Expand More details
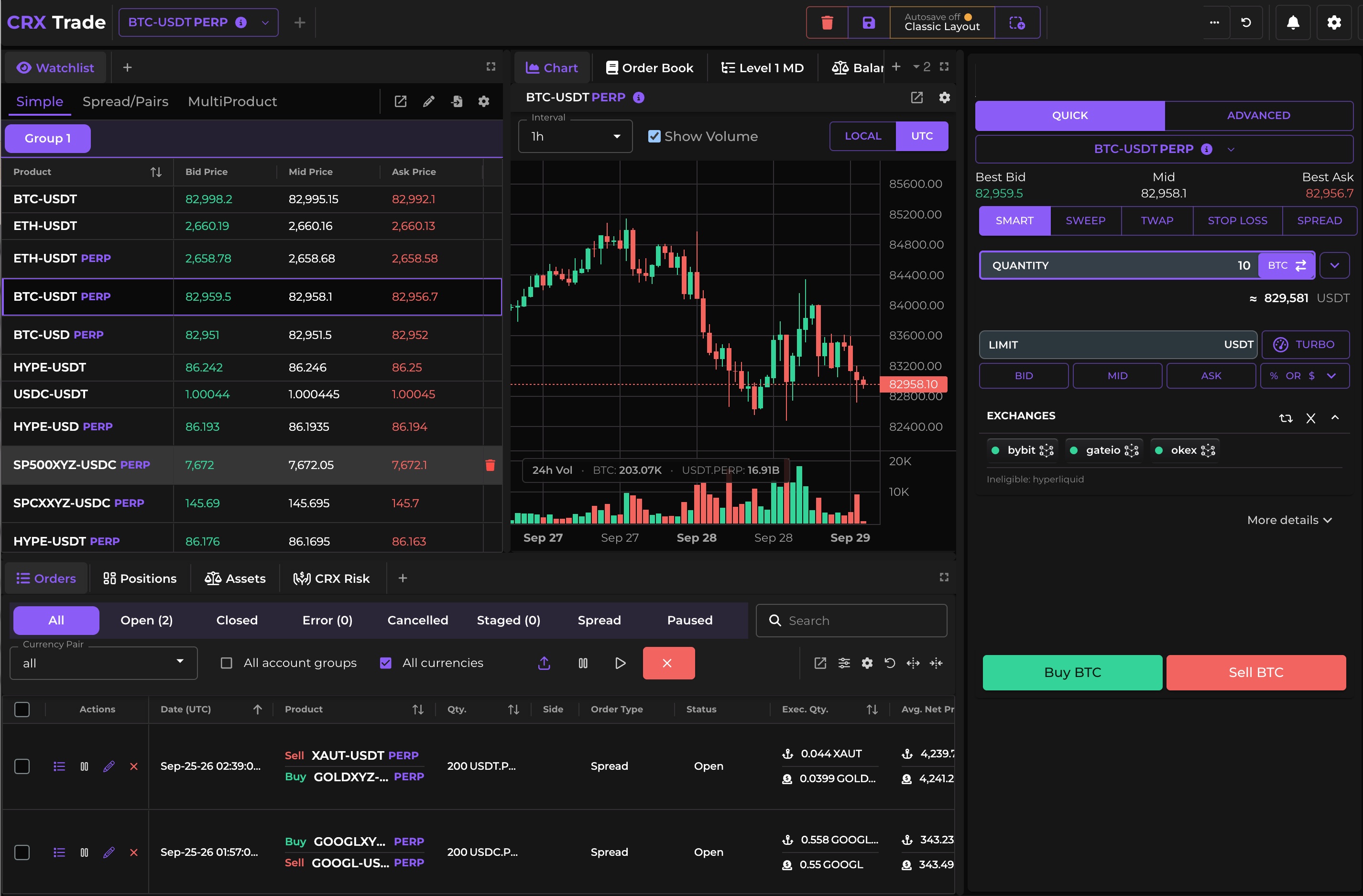 pos(1290,520)
